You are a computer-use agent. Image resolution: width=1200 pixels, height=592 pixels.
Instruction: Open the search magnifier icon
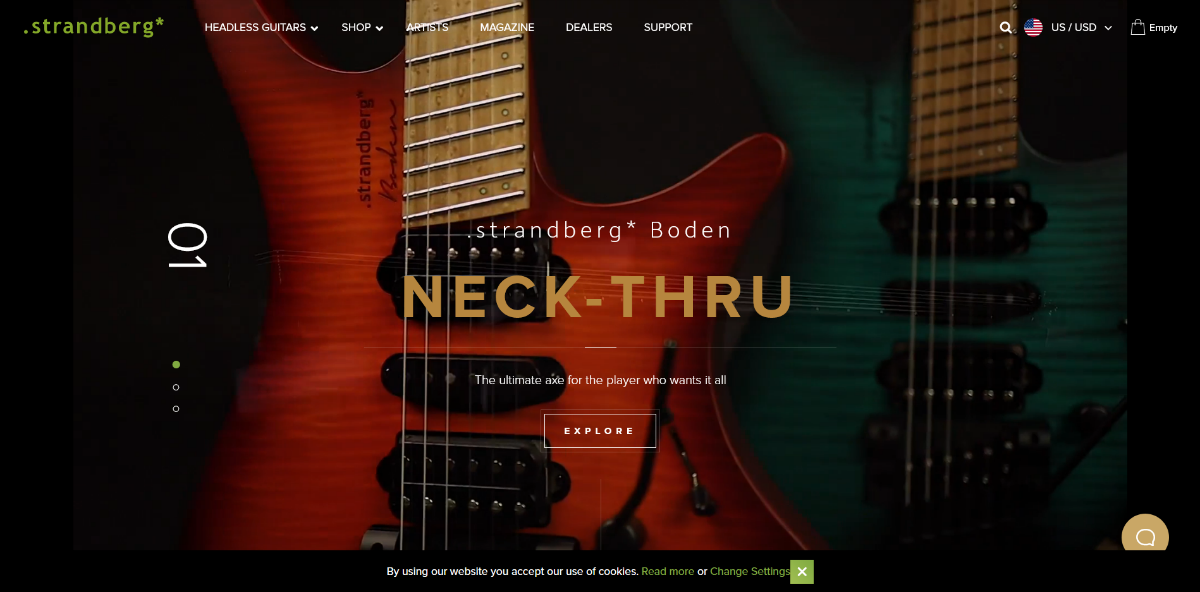pos(1006,28)
